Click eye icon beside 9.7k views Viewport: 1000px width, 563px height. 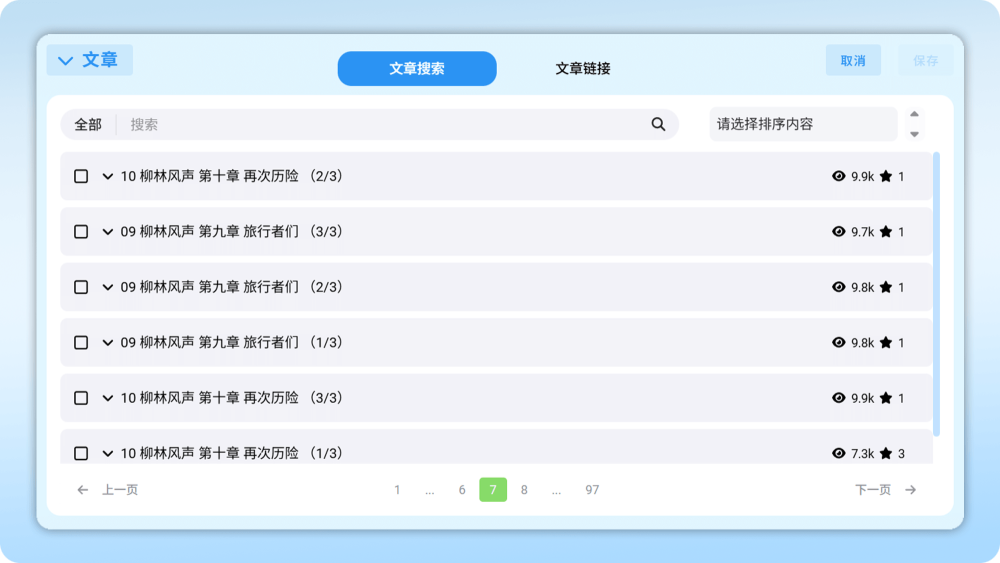point(839,231)
